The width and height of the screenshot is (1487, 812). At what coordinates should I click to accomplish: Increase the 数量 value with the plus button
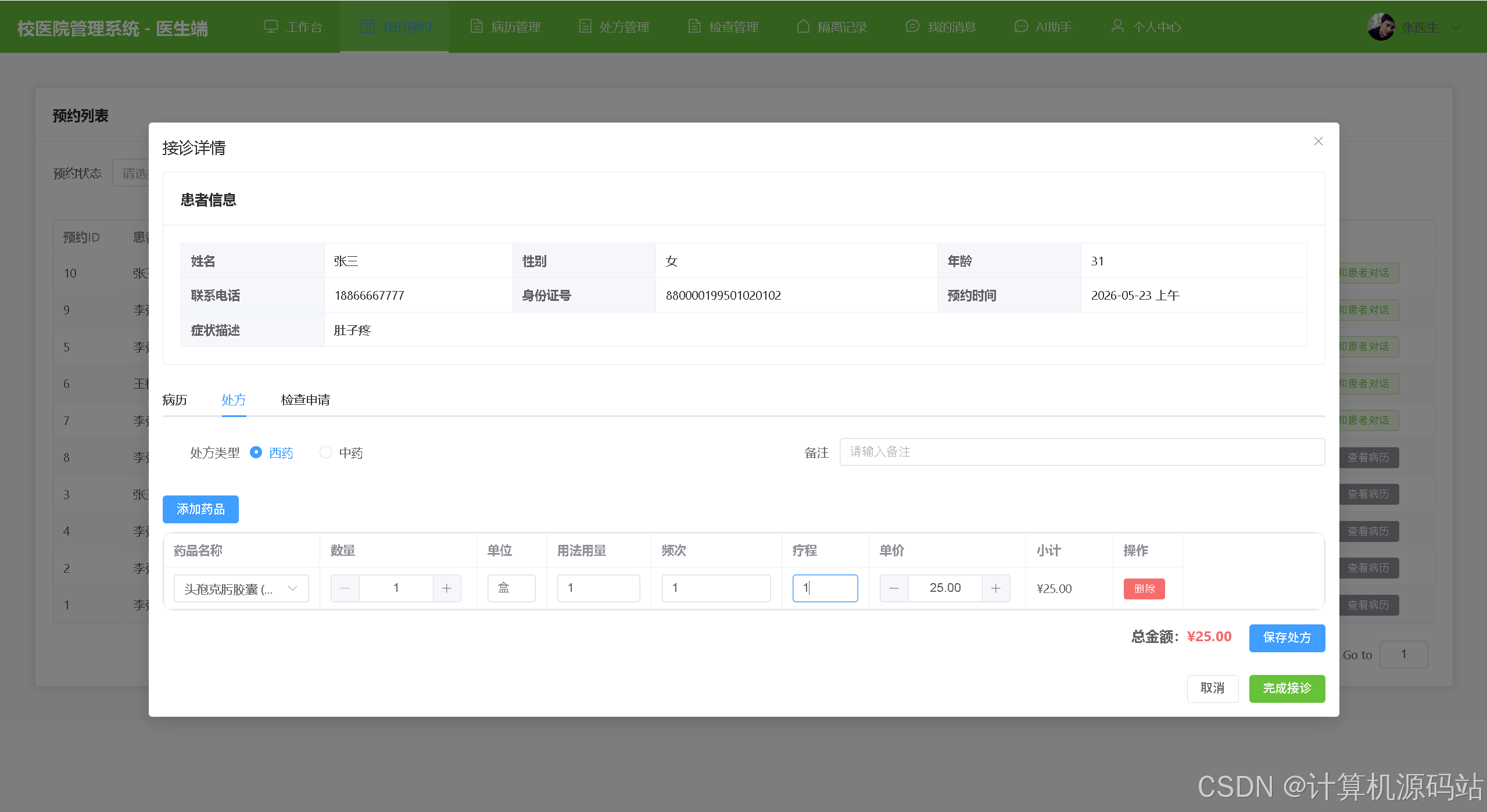coord(447,588)
